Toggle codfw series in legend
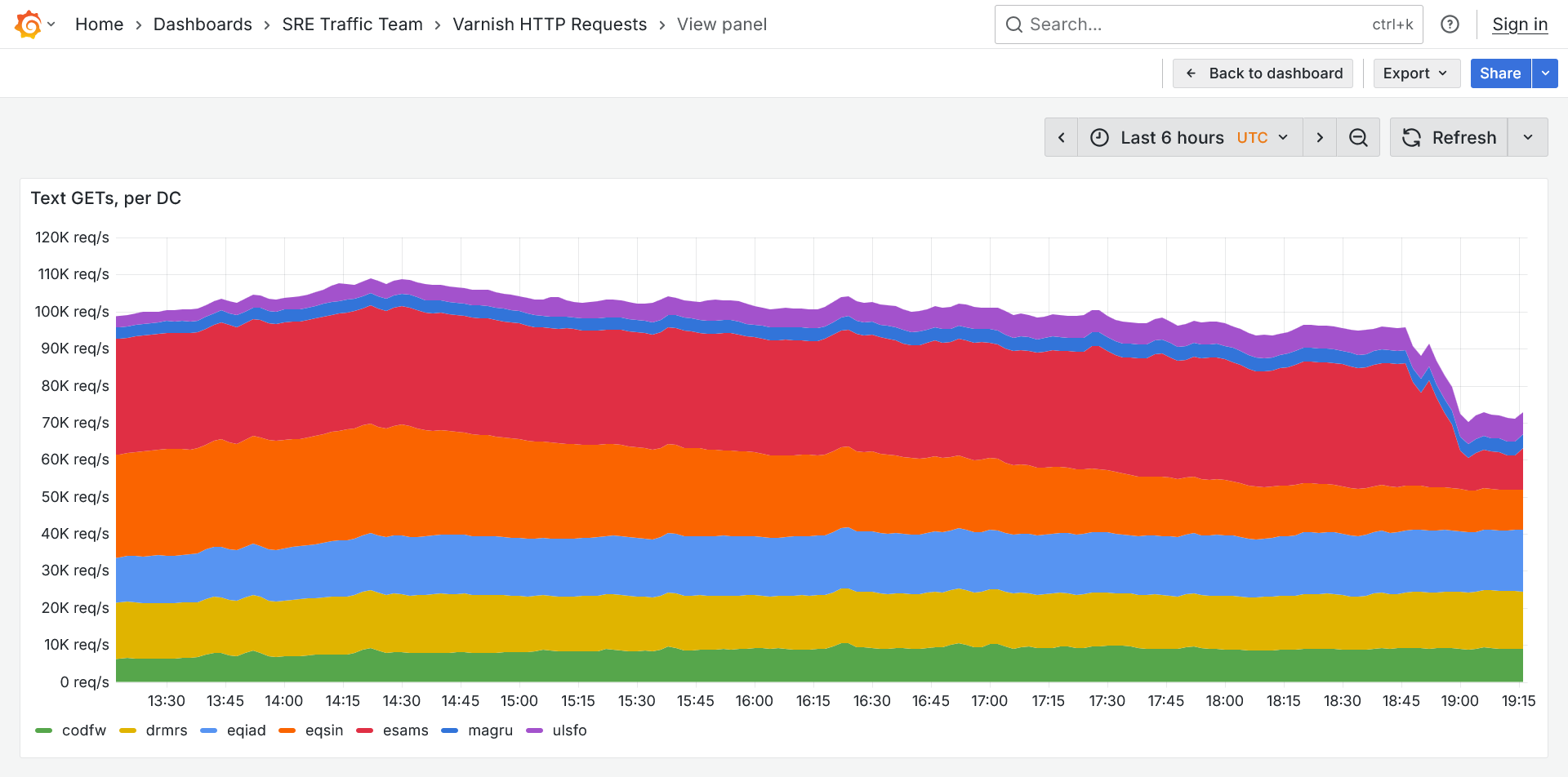The height and width of the screenshot is (777, 1568). (83, 730)
